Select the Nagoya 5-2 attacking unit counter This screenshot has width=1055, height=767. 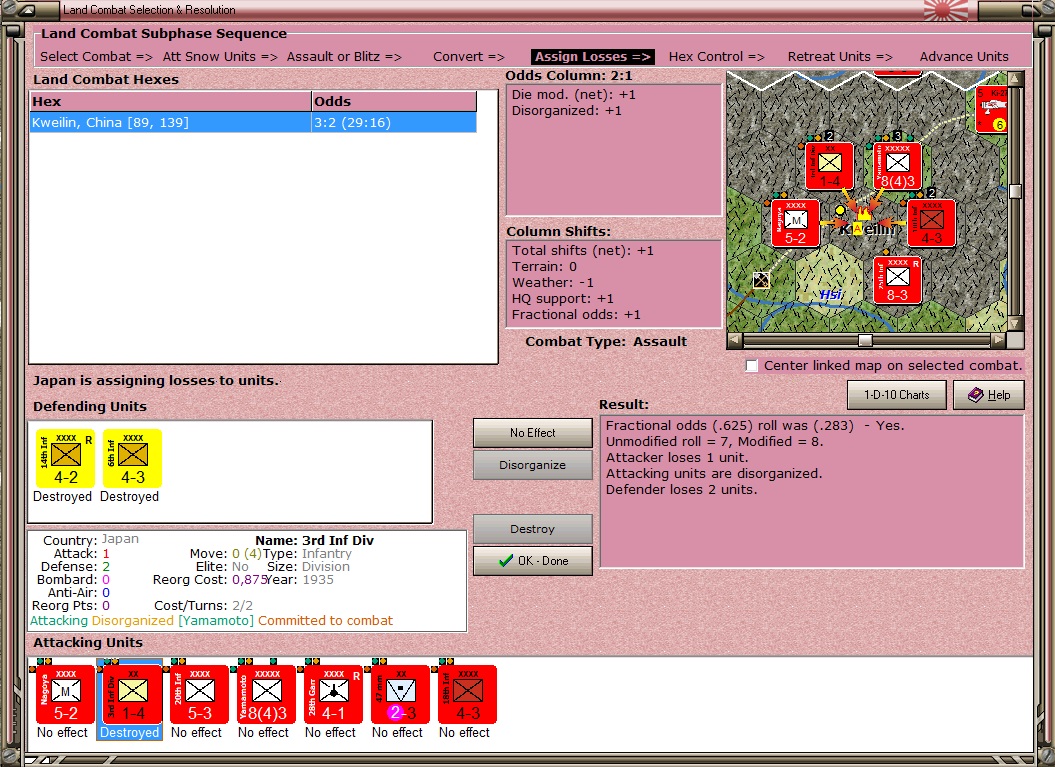tap(65, 694)
